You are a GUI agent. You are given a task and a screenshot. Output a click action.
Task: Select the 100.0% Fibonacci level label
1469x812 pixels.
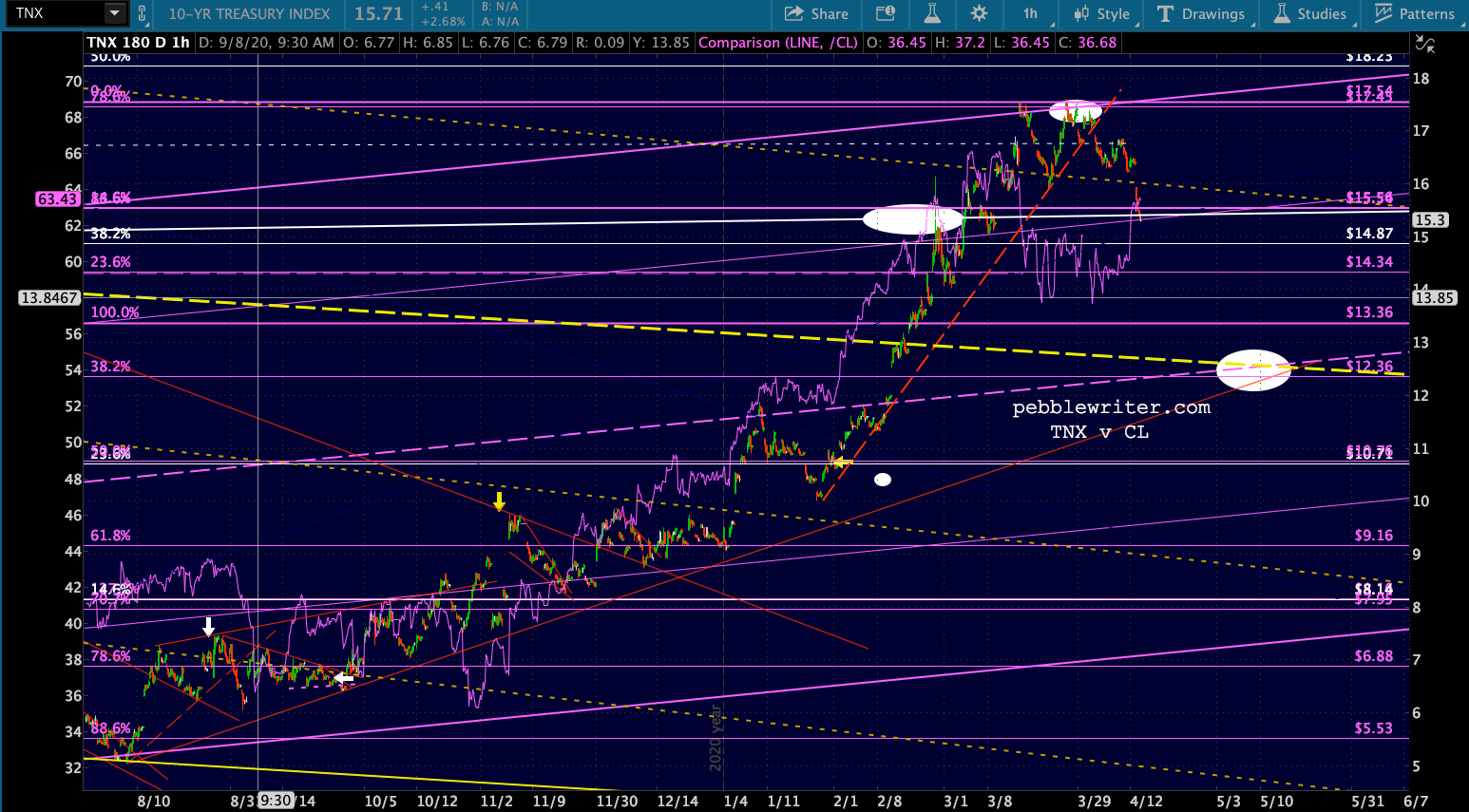(115, 312)
